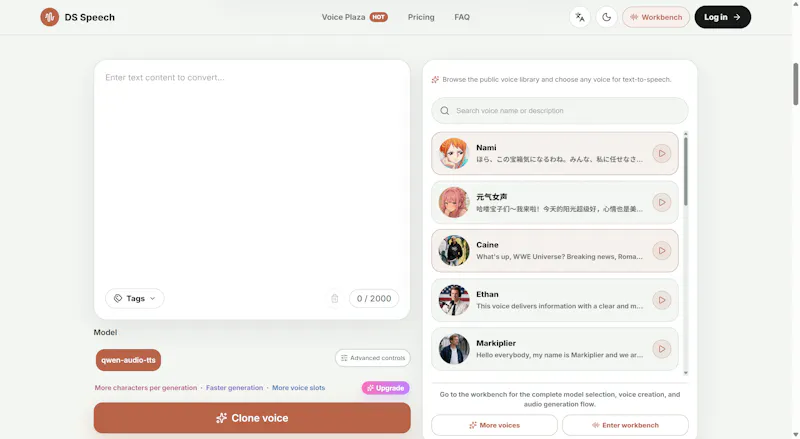Click the Clone voice button
The image size is (800, 439).
click(x=252, y=418)
